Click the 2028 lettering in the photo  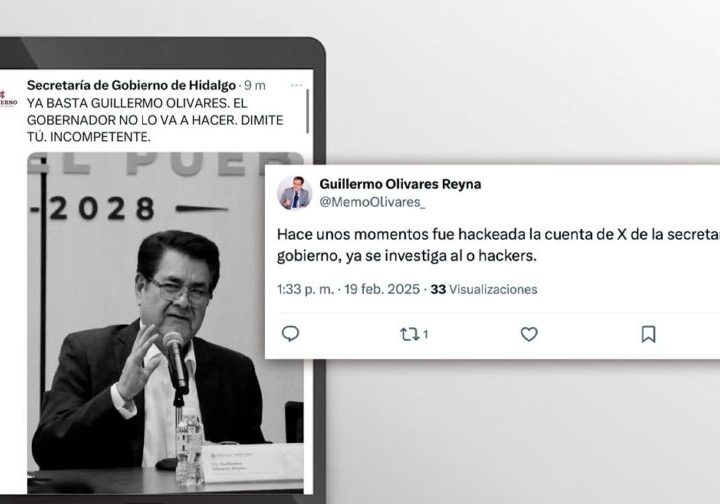tap(102, 209)
